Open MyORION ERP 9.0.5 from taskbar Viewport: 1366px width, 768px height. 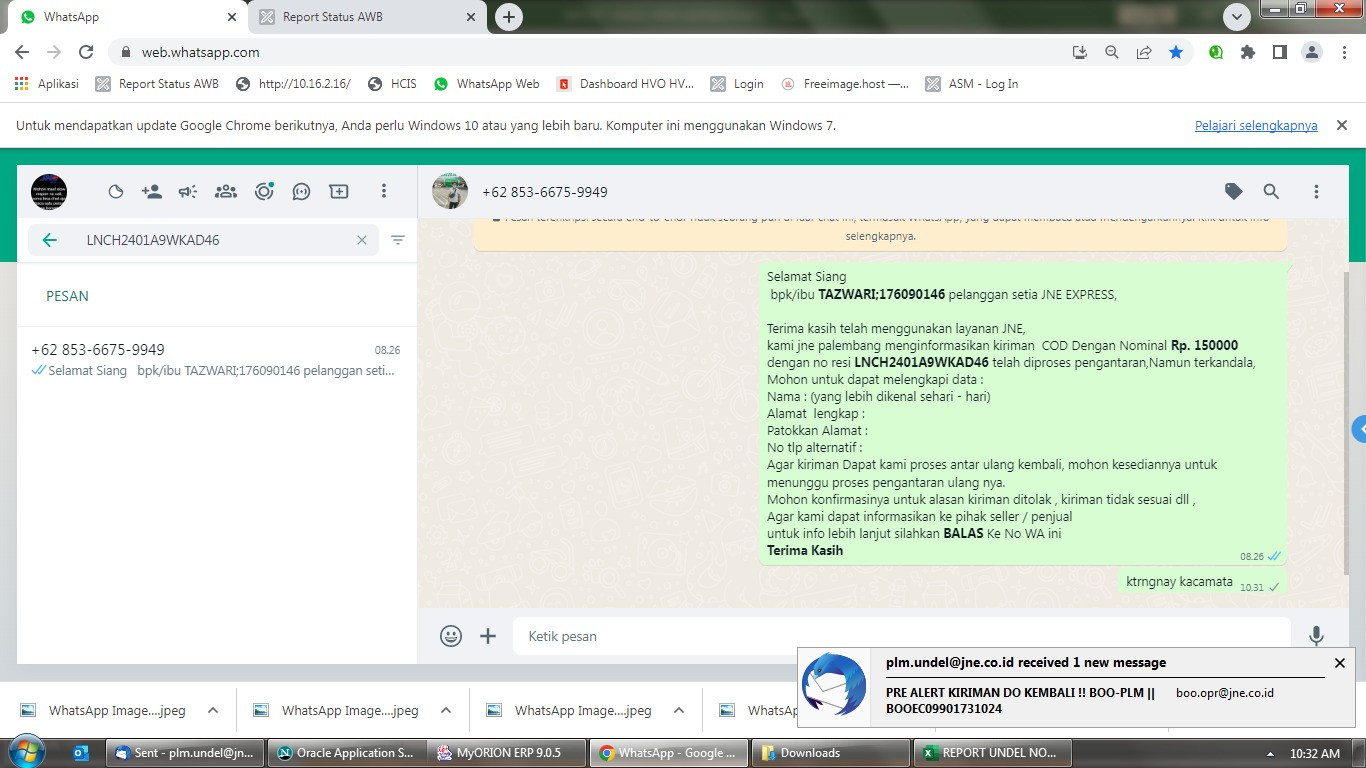pos(507,753)
